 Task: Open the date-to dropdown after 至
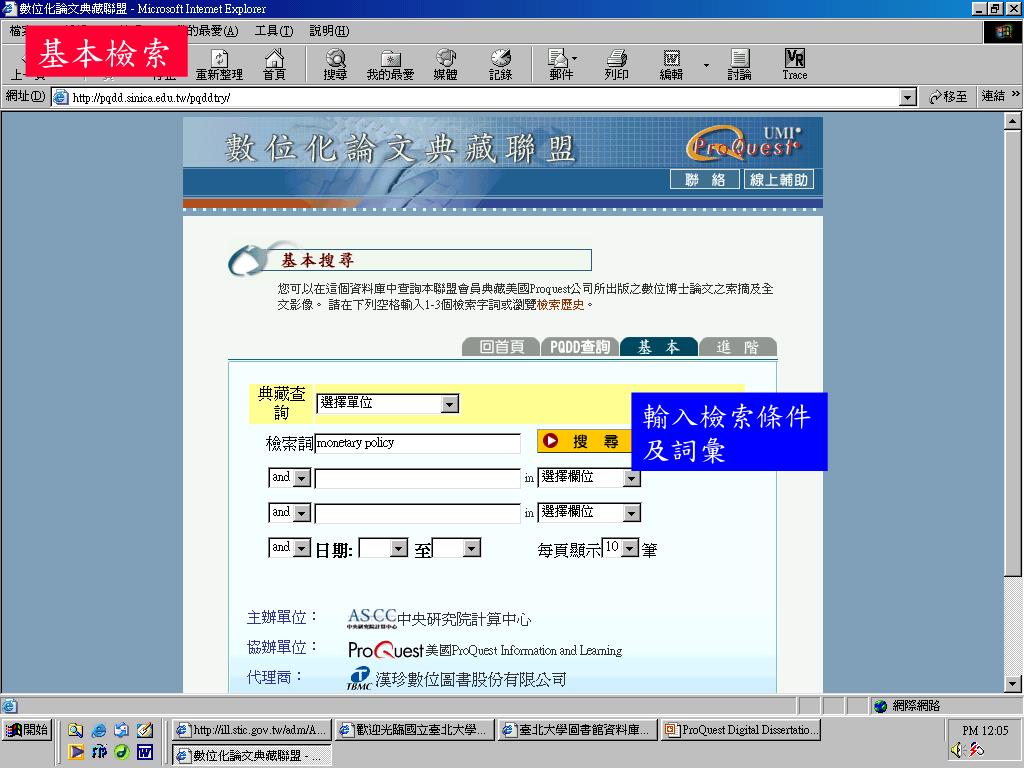[456, 548]
